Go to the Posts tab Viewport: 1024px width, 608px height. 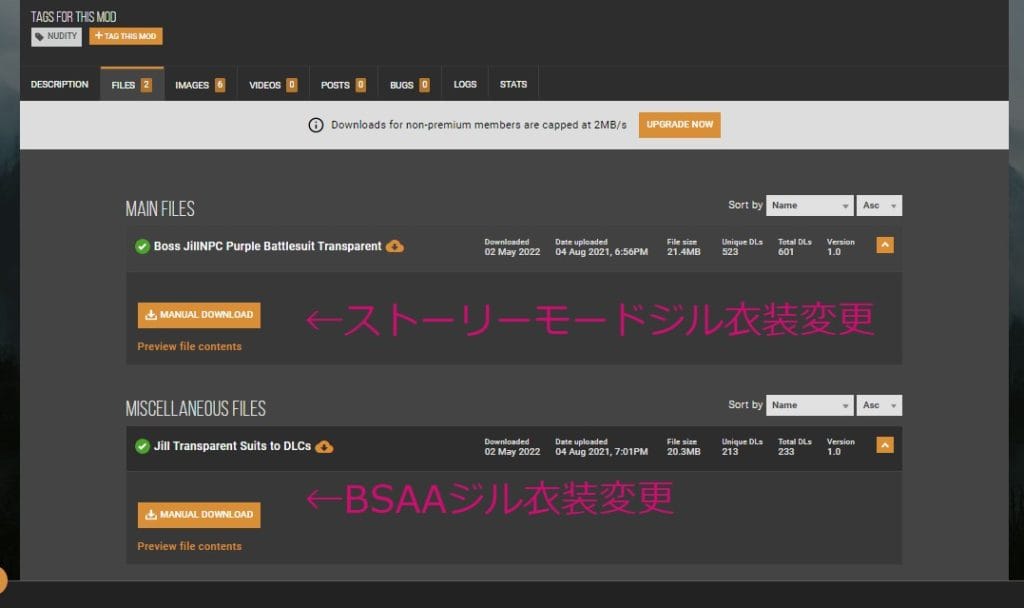pos(342,85)
